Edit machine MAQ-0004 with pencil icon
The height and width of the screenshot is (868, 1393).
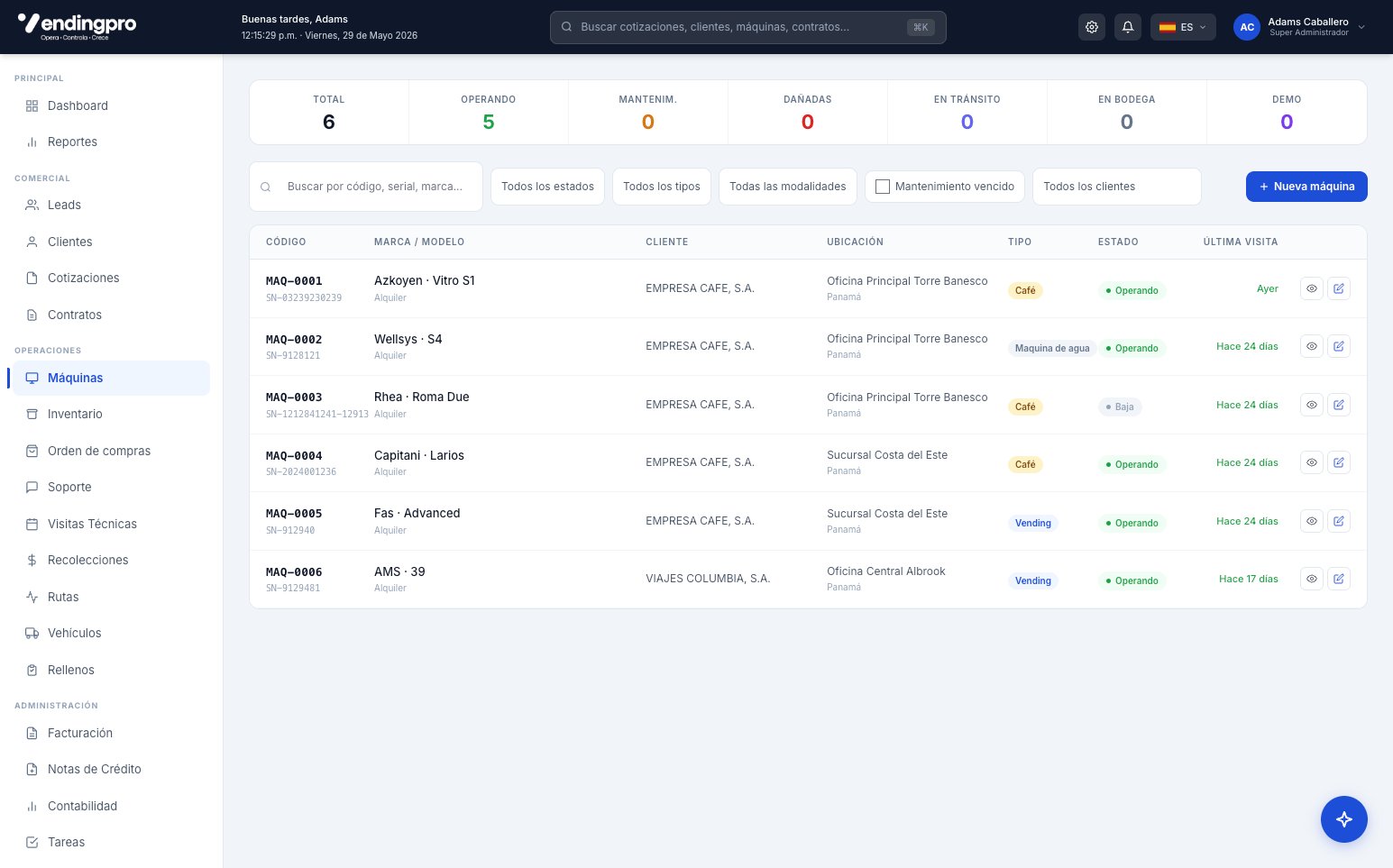pyautogui.click(x=1339, y=462)
